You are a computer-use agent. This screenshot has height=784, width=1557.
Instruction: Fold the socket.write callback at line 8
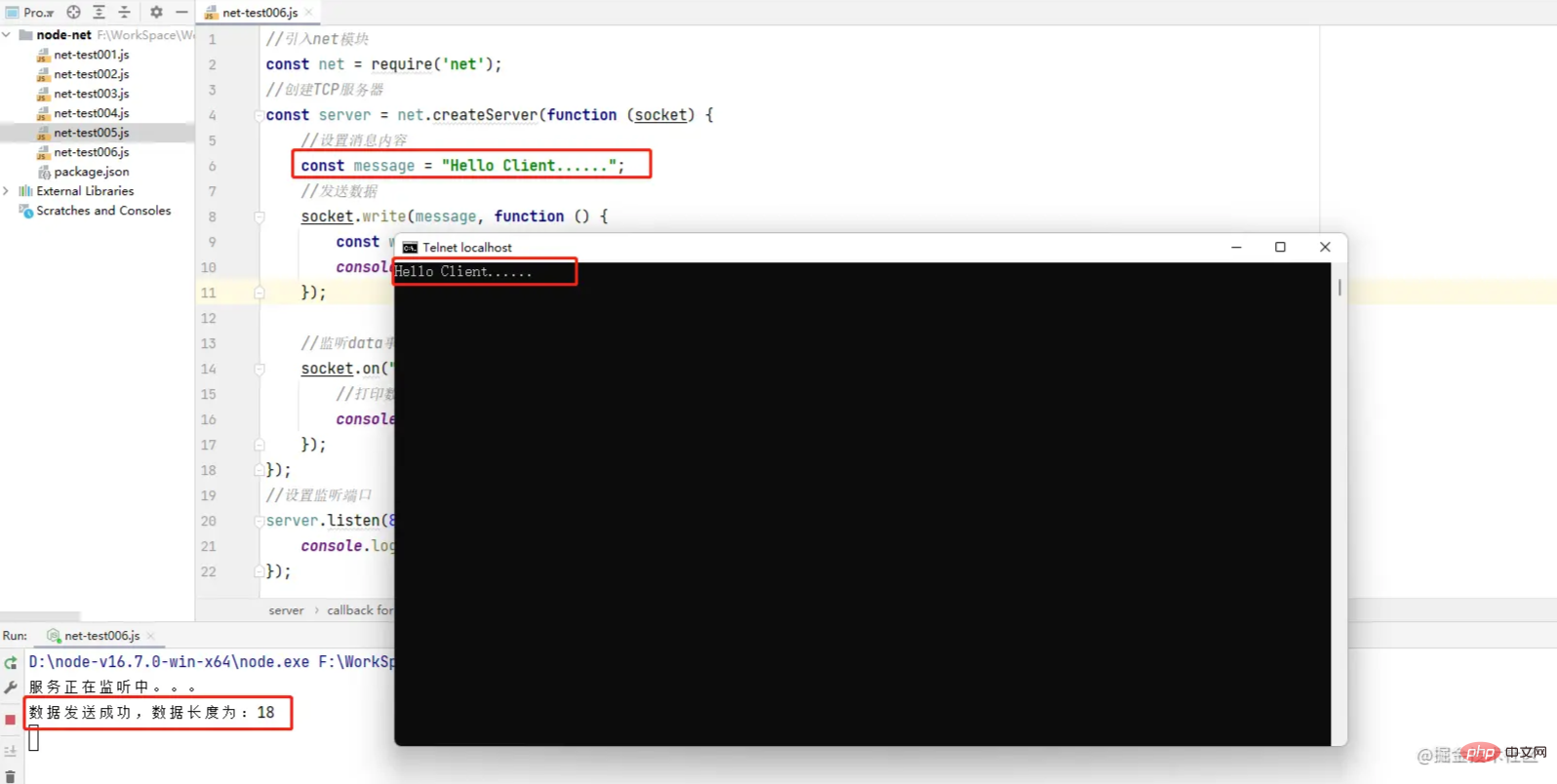click(259, 216)
